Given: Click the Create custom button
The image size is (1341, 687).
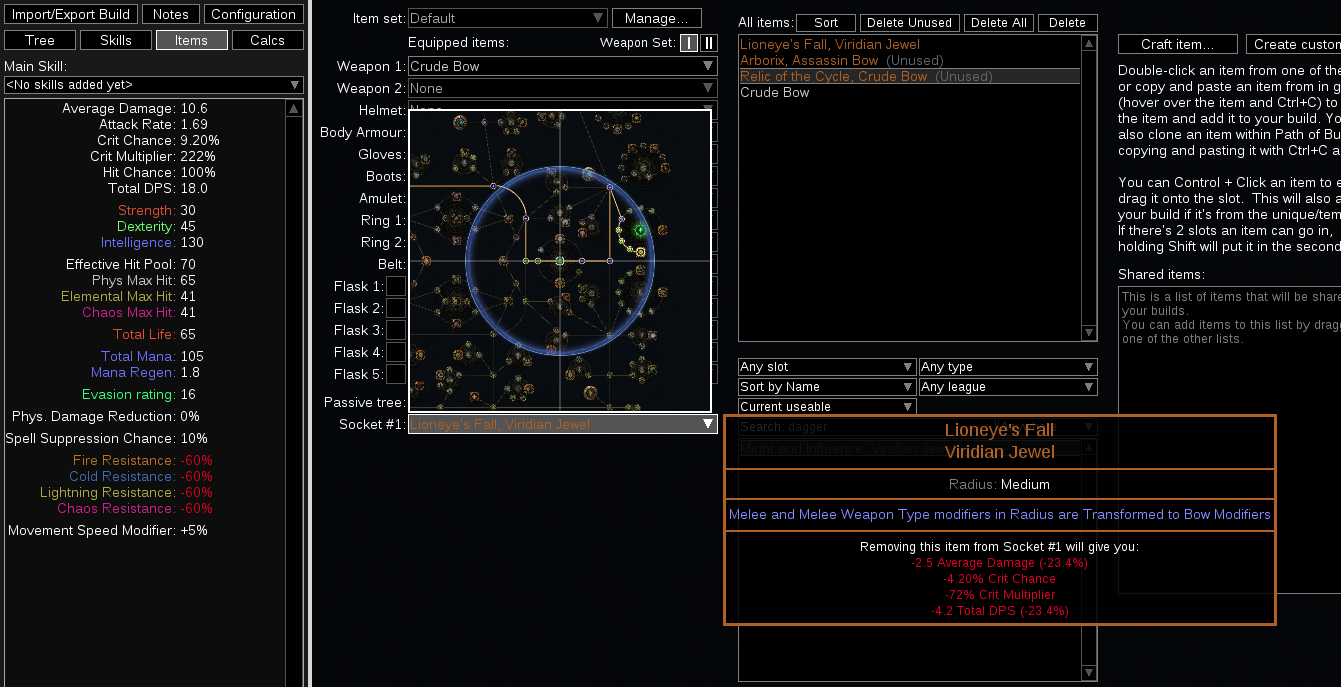Looking at the screenshot, I should (1294, 44).
